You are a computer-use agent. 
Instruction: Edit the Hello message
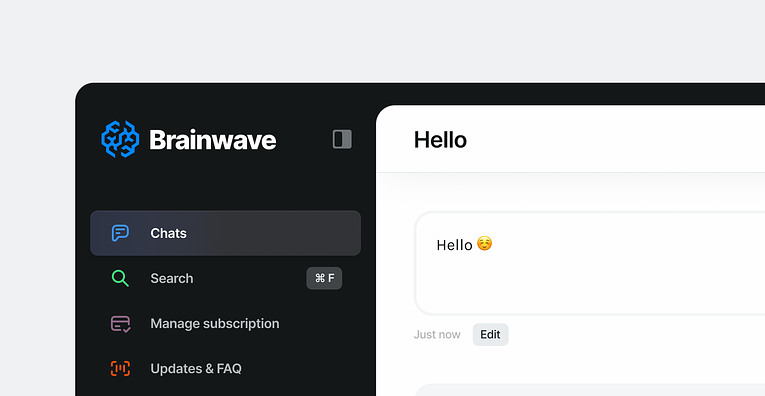pyautogui.click(x=490, y=335)
